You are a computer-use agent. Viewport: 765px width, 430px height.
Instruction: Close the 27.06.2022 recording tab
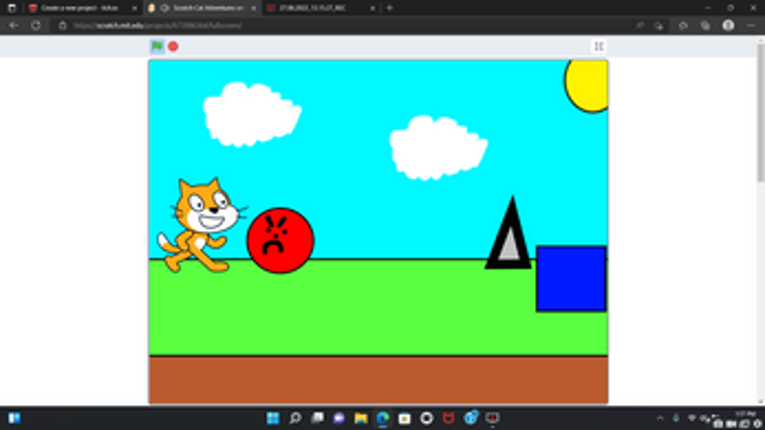point(373,8)
